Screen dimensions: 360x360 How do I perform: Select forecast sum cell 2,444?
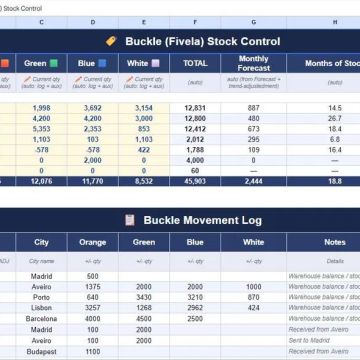click(253, 181)
